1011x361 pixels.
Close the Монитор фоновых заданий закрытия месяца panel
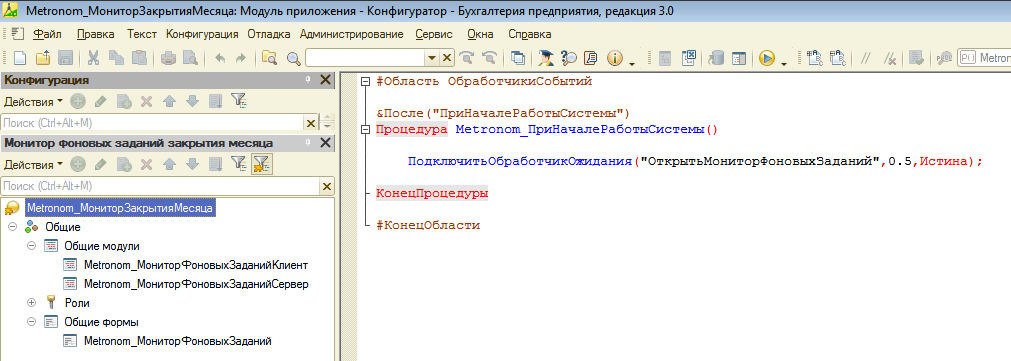326,142
